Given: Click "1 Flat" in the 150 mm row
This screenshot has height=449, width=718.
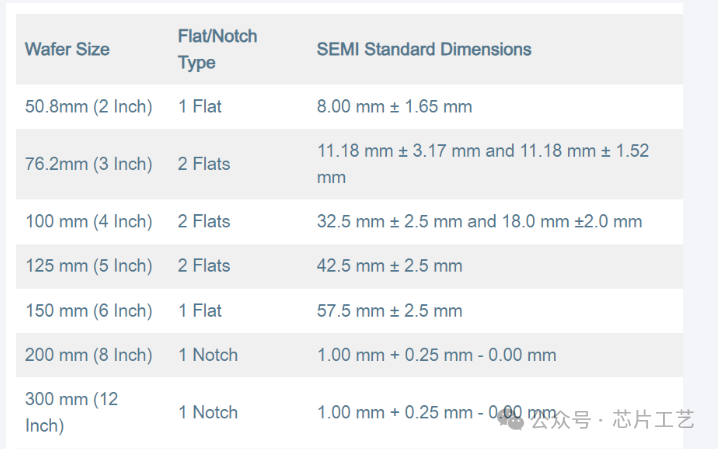Looking at the screenshot, I should (x=200, y=311).
